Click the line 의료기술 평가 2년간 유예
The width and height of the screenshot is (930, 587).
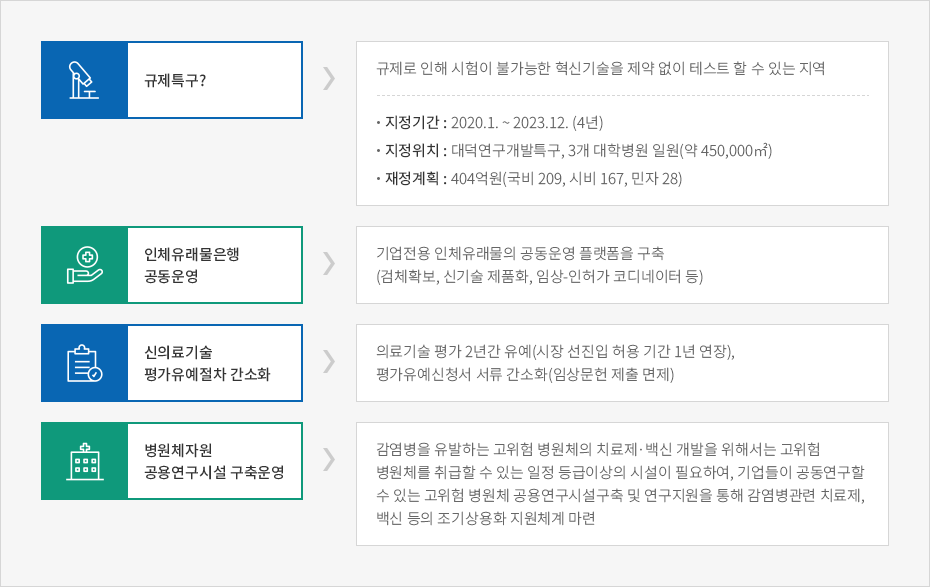click(x=556, y=352)
